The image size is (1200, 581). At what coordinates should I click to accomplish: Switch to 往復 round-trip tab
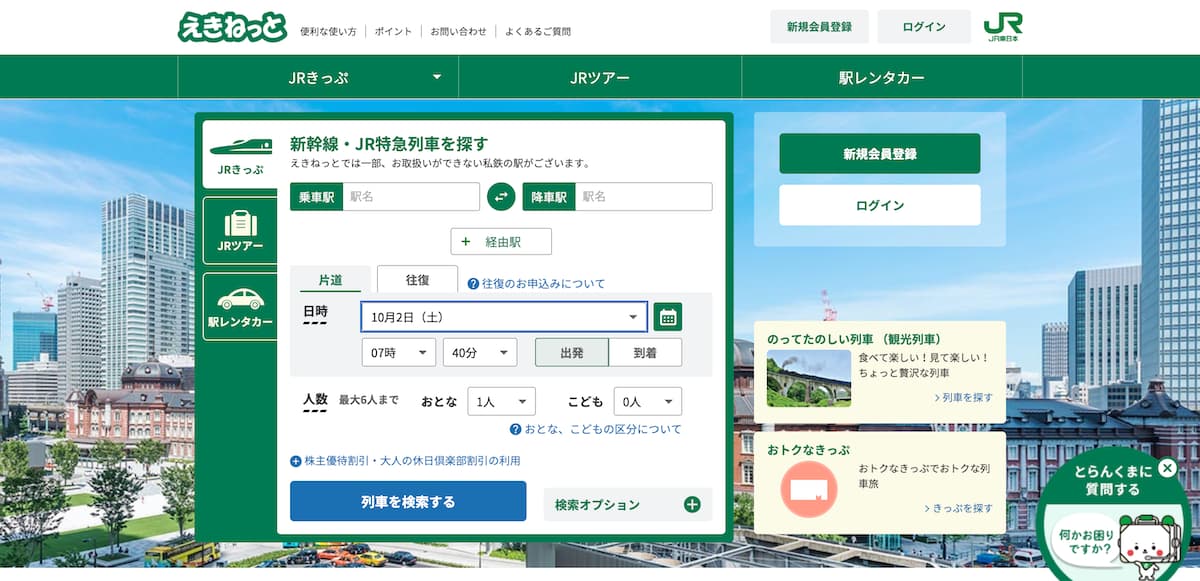pos(417,279)
